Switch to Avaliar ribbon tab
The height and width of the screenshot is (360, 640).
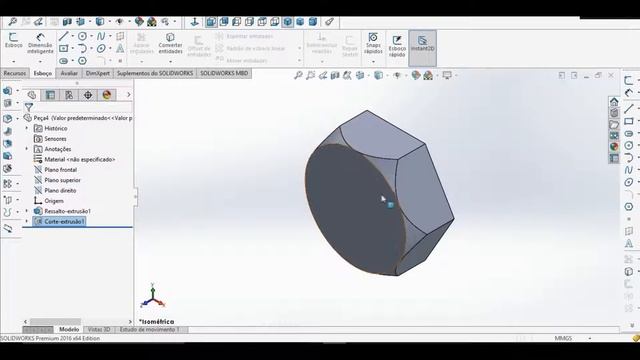tap(69, 73)
